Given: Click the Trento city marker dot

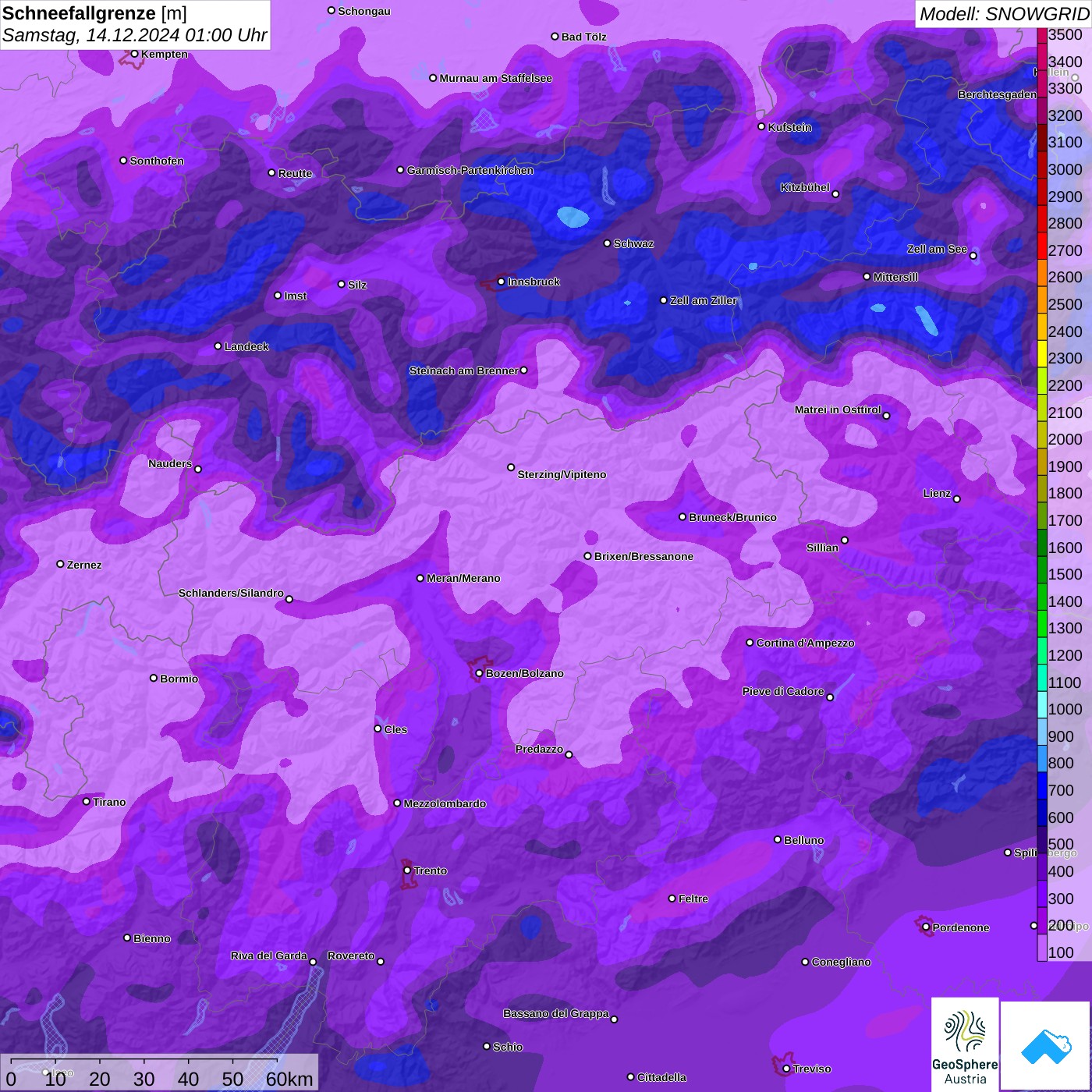Looking at the screenshot, I should click(x=407, y=870).
